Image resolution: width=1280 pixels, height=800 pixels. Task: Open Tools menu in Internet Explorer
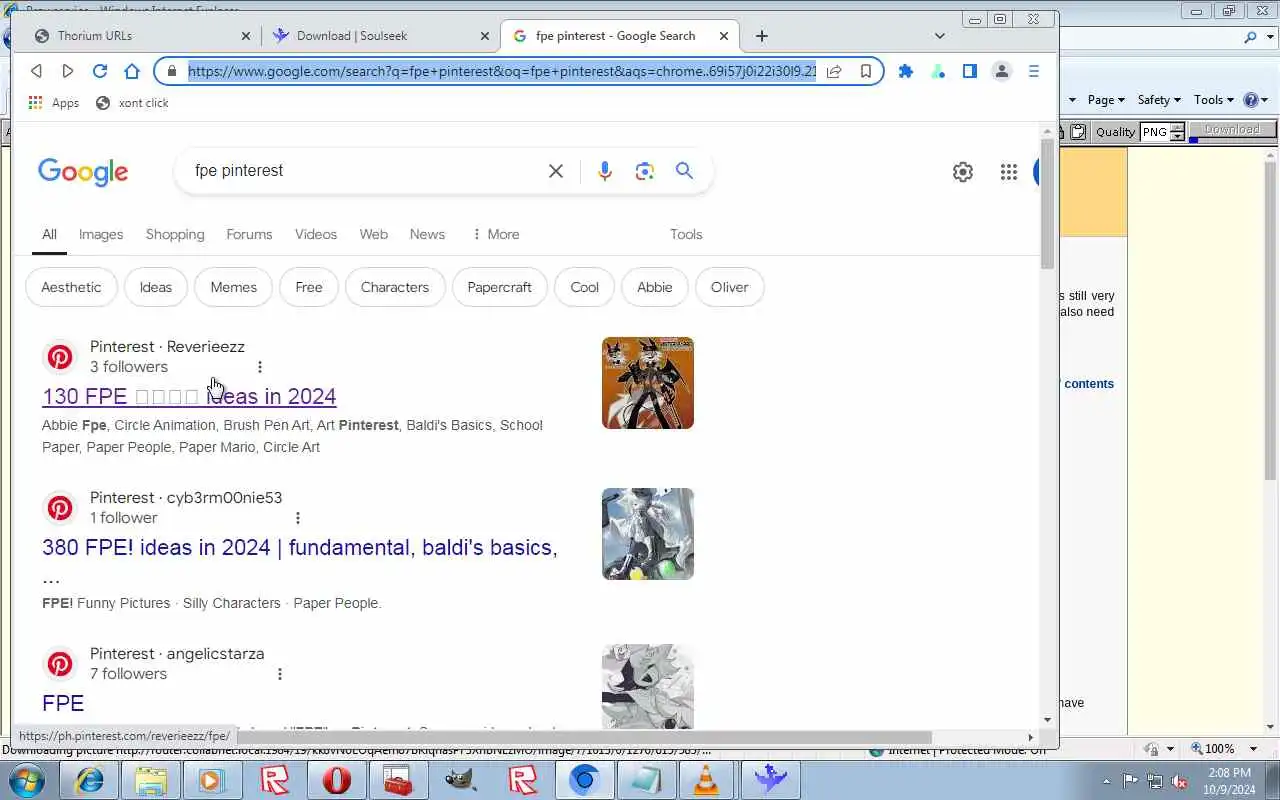[1214, 100]
